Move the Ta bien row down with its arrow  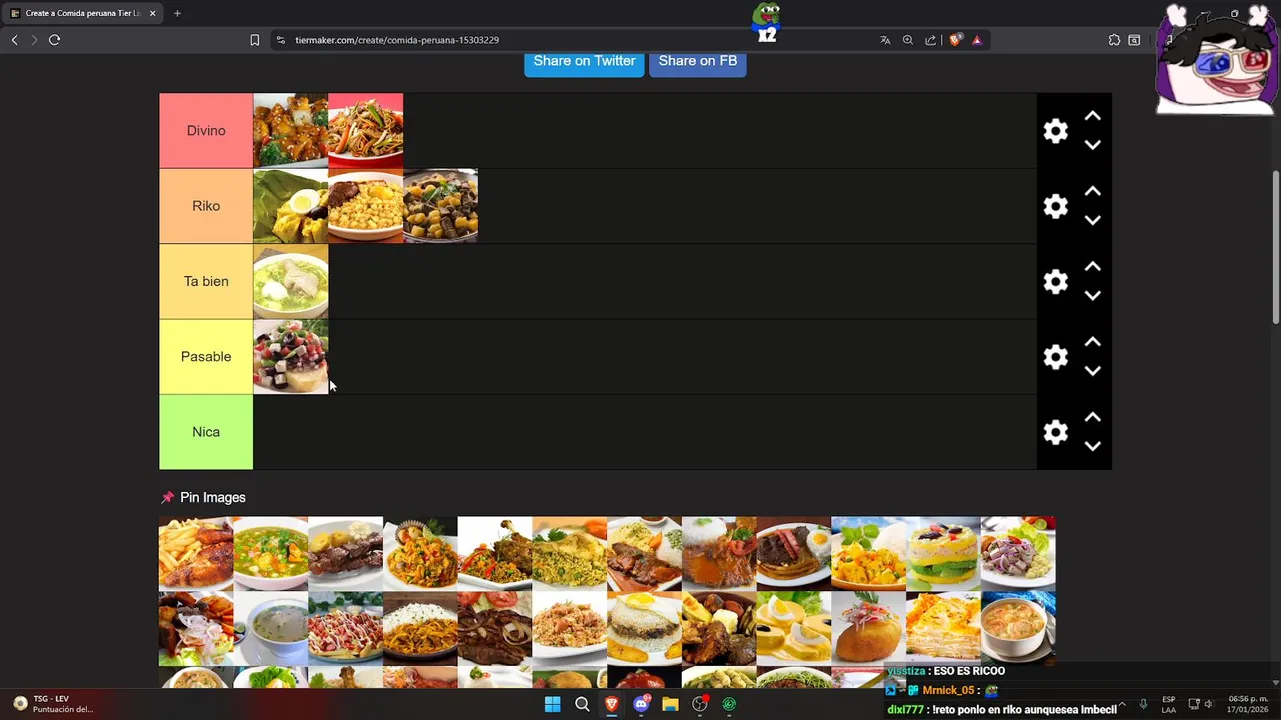coord(1093,296)
